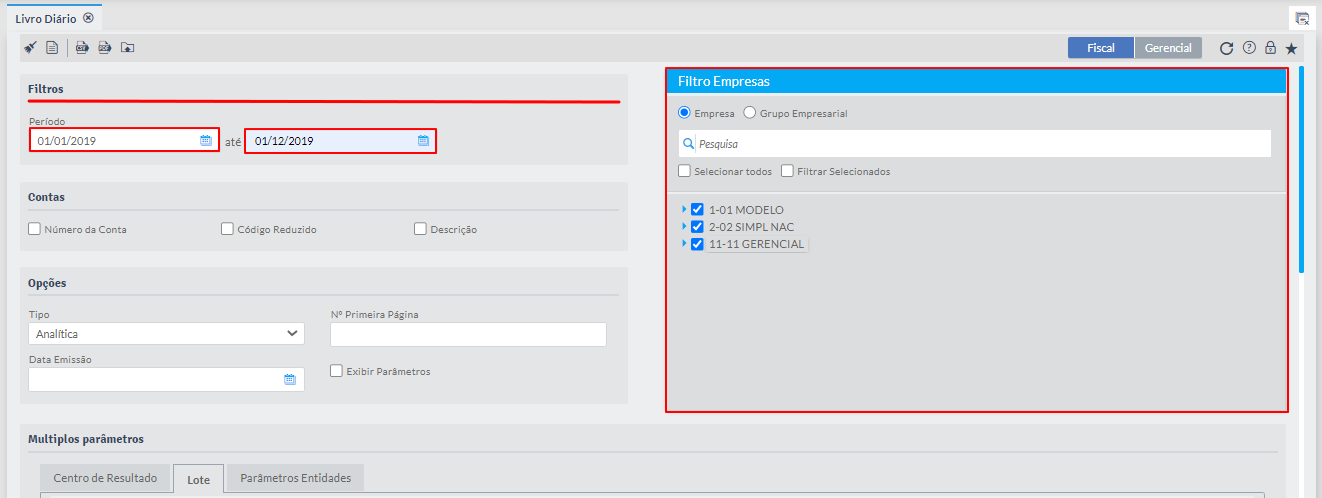Export the report to PDF
Image resolution: width=1322 pixels, height=498 pixels.
(105, 47)
